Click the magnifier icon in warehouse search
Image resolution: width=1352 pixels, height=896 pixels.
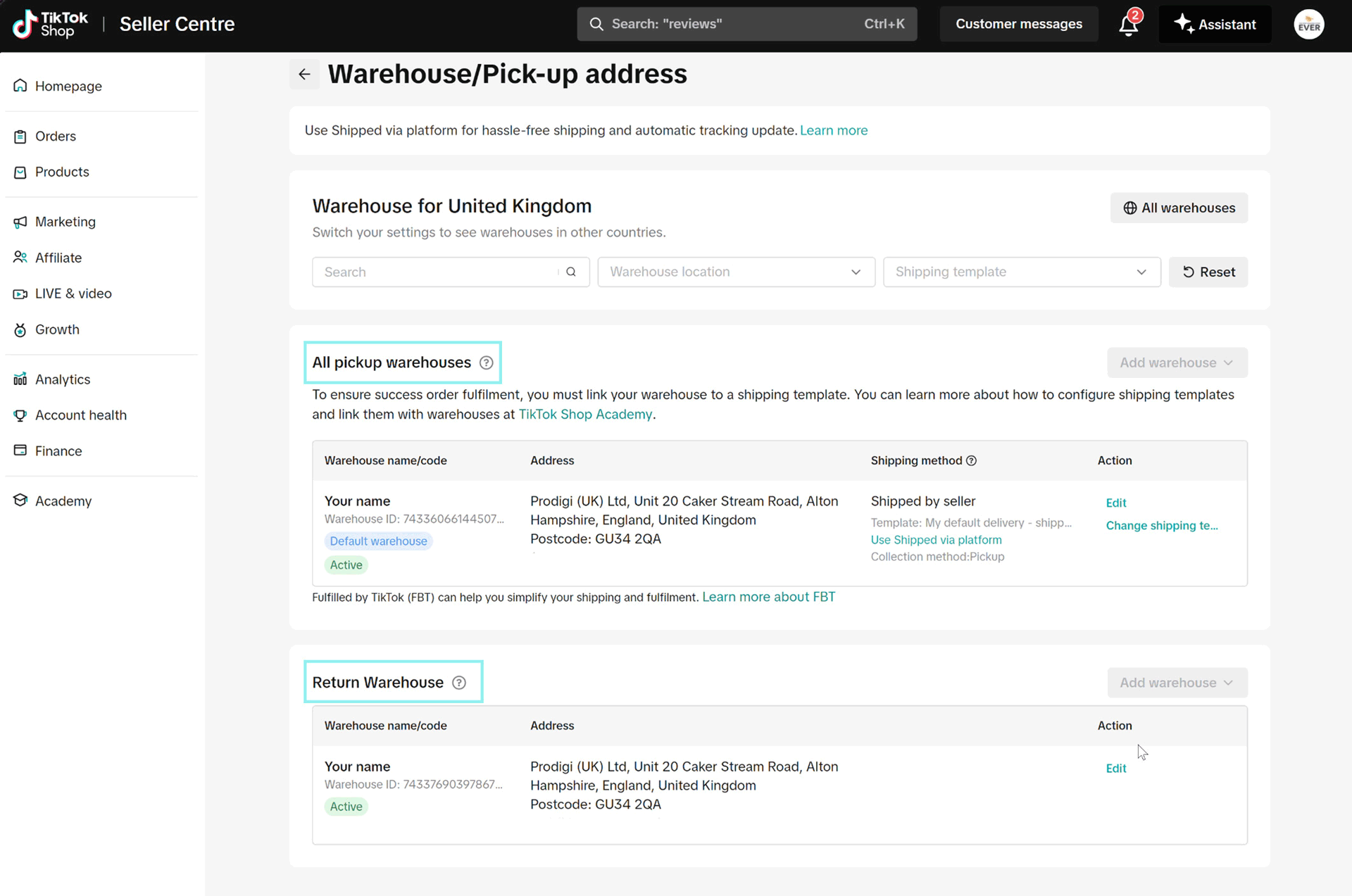point(571,272)
